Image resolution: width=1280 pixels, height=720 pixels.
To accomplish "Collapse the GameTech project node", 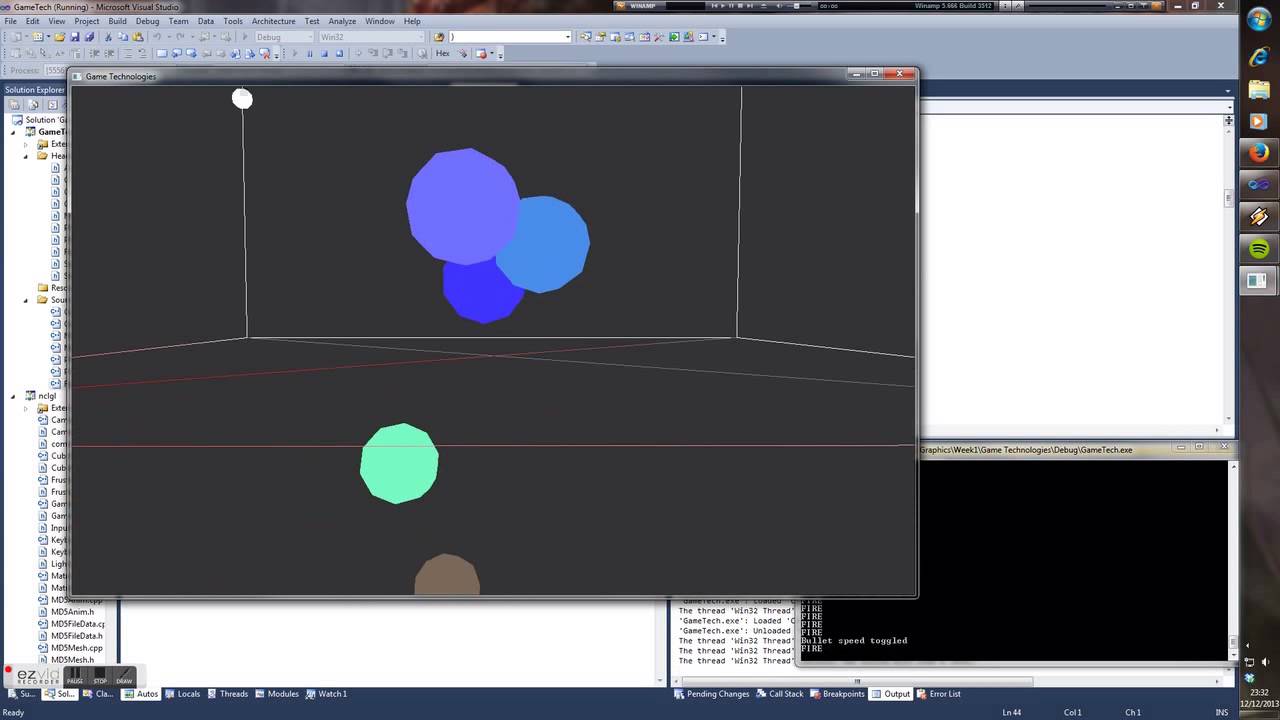I will tap(13, 132).
